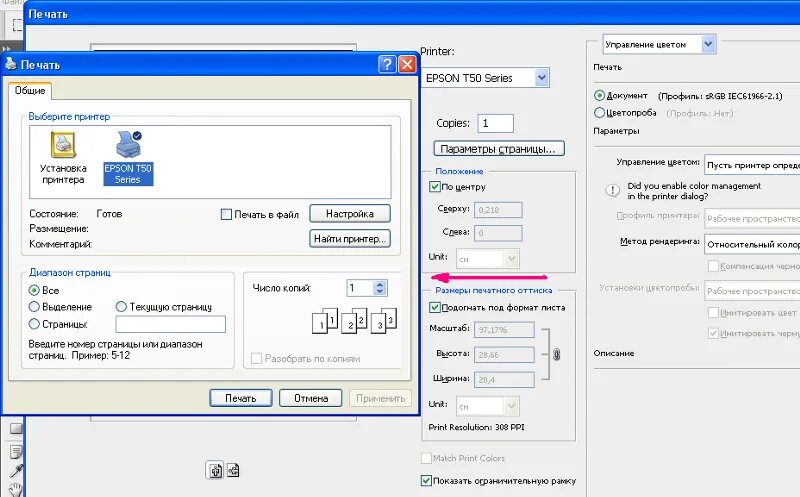Click the second orientation icon below preview

tap(233, 470)
